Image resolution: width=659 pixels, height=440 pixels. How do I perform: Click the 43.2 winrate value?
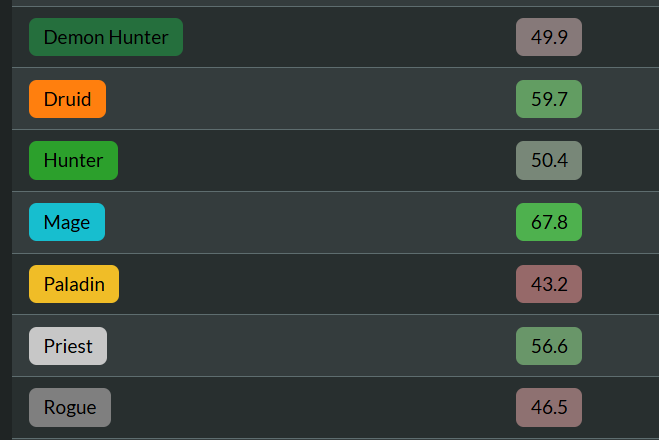549,284
